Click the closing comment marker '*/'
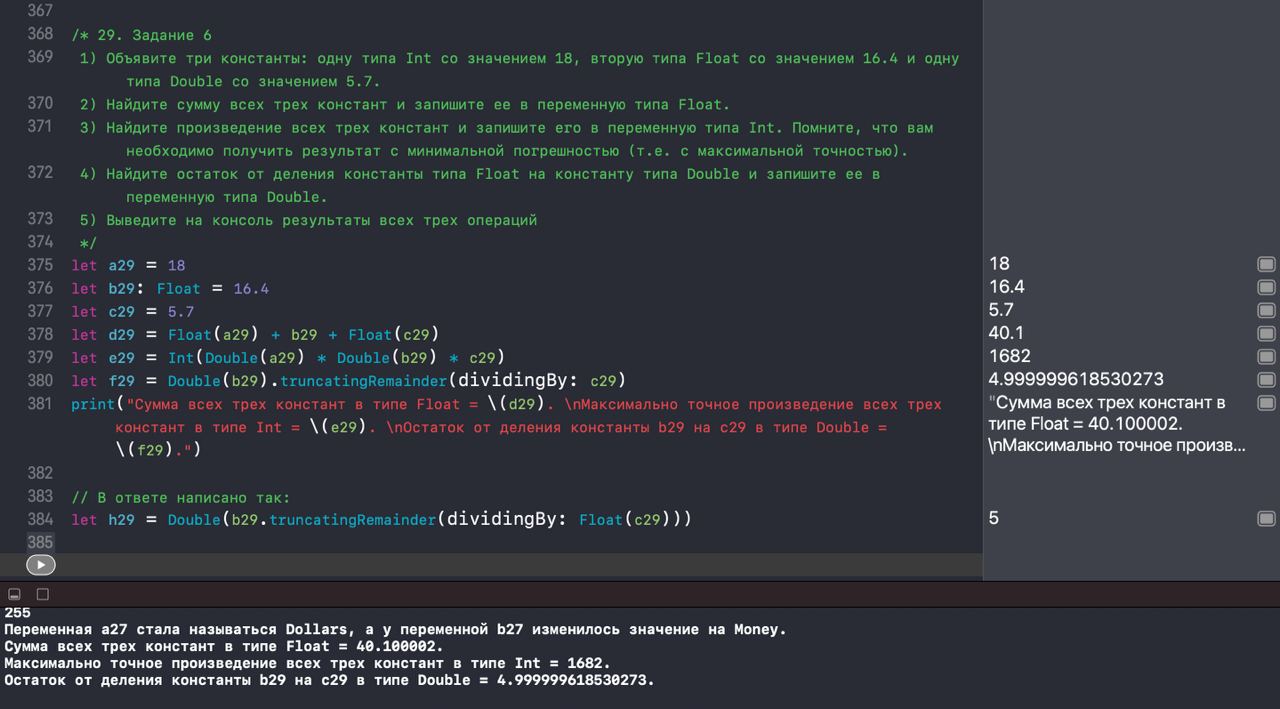This screenshot has height=709, width=1280. pos(88,243)
